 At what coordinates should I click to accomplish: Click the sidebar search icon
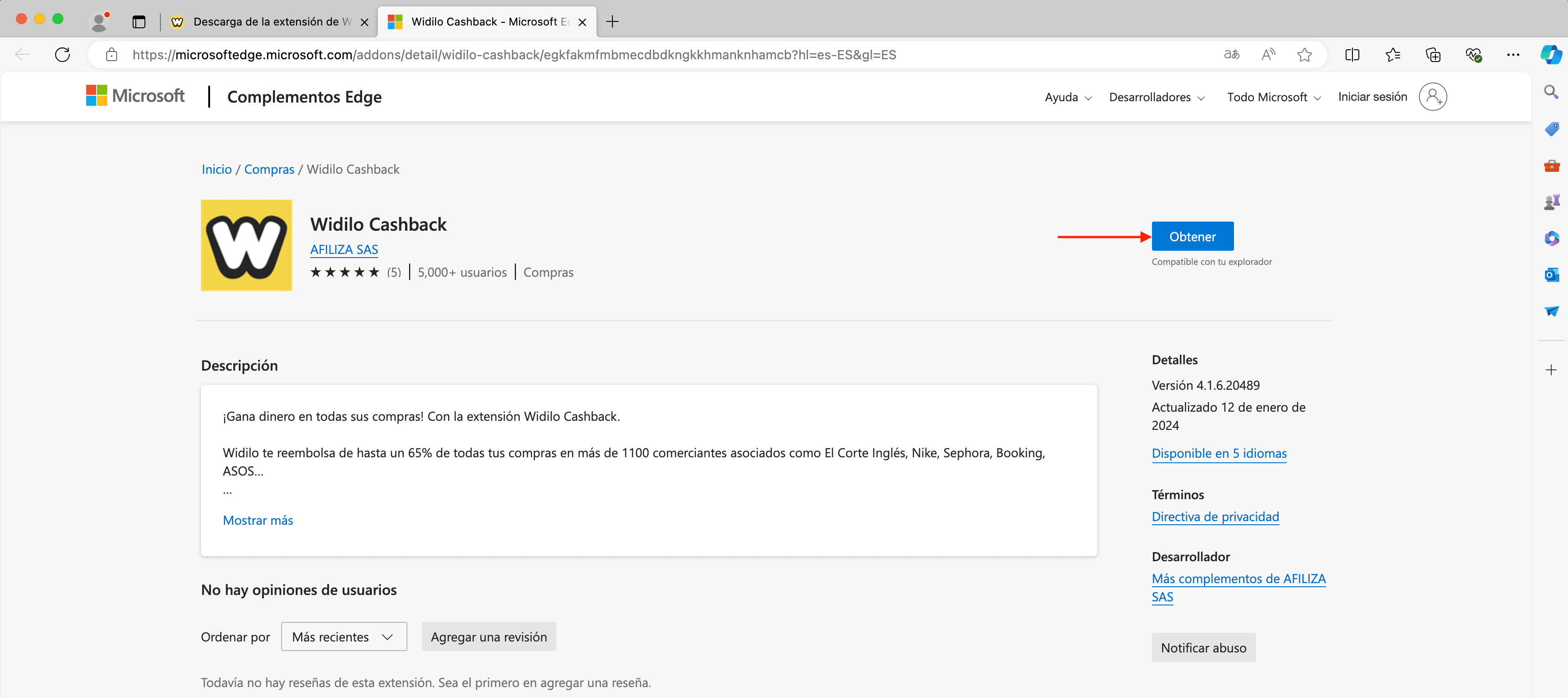click(1551, 92)
